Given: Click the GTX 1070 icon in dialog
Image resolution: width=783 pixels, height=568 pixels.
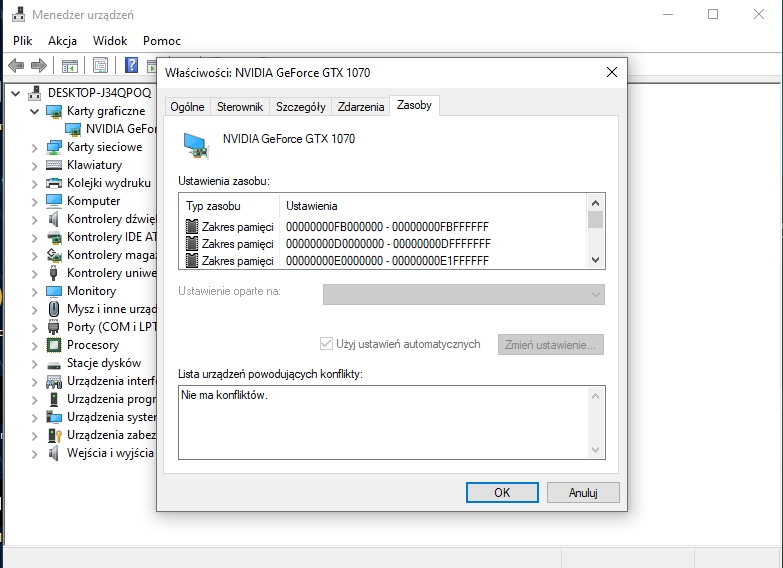Looking at the screenshot, I should click(196, 145).
